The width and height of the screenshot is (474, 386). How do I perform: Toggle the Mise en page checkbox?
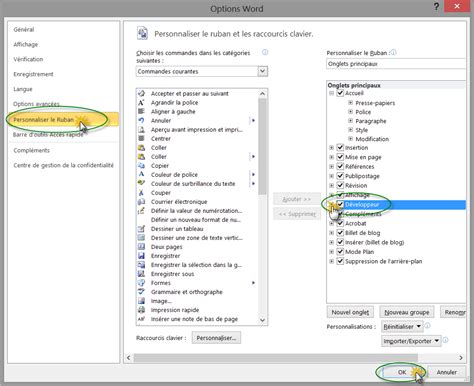pos(340,157)
